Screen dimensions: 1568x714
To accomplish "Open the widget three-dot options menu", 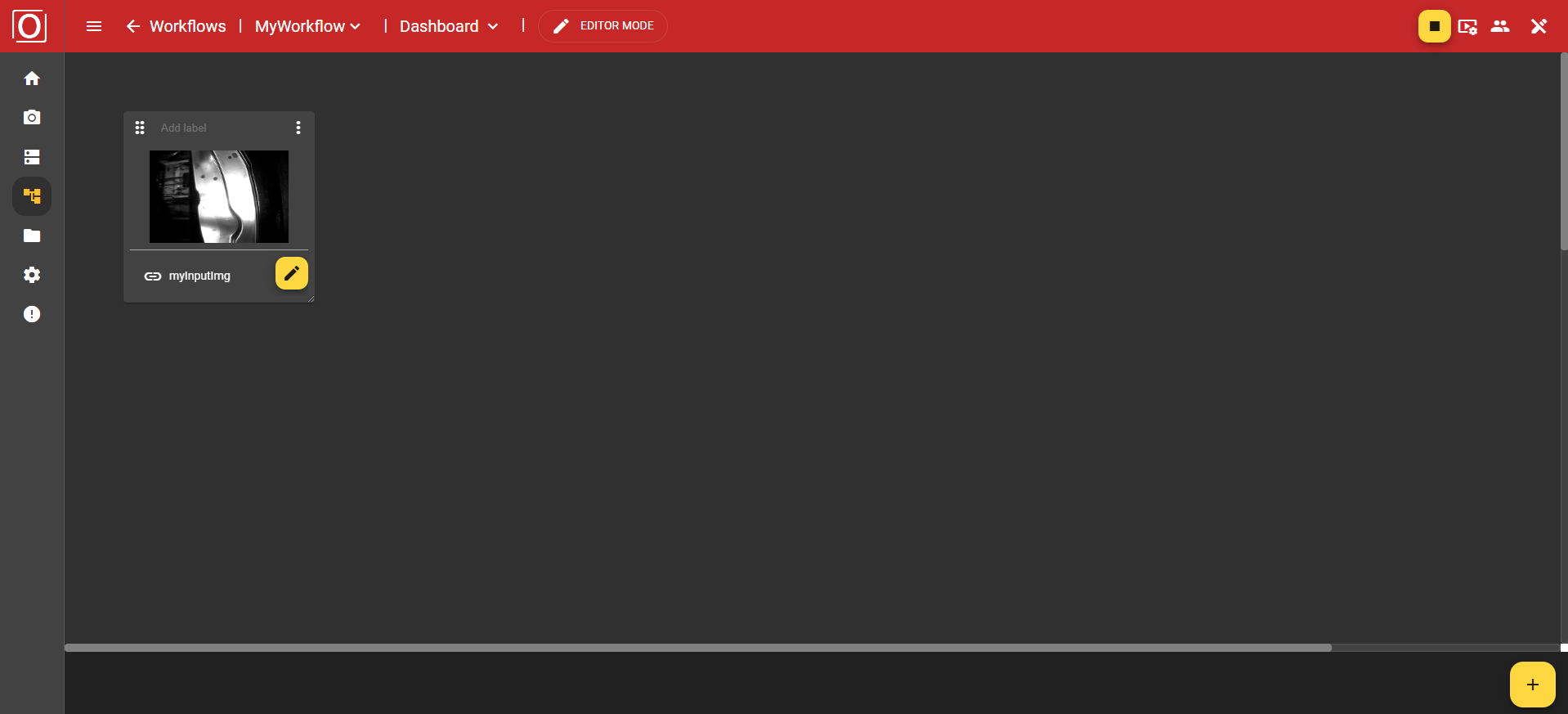I will 298,128.
